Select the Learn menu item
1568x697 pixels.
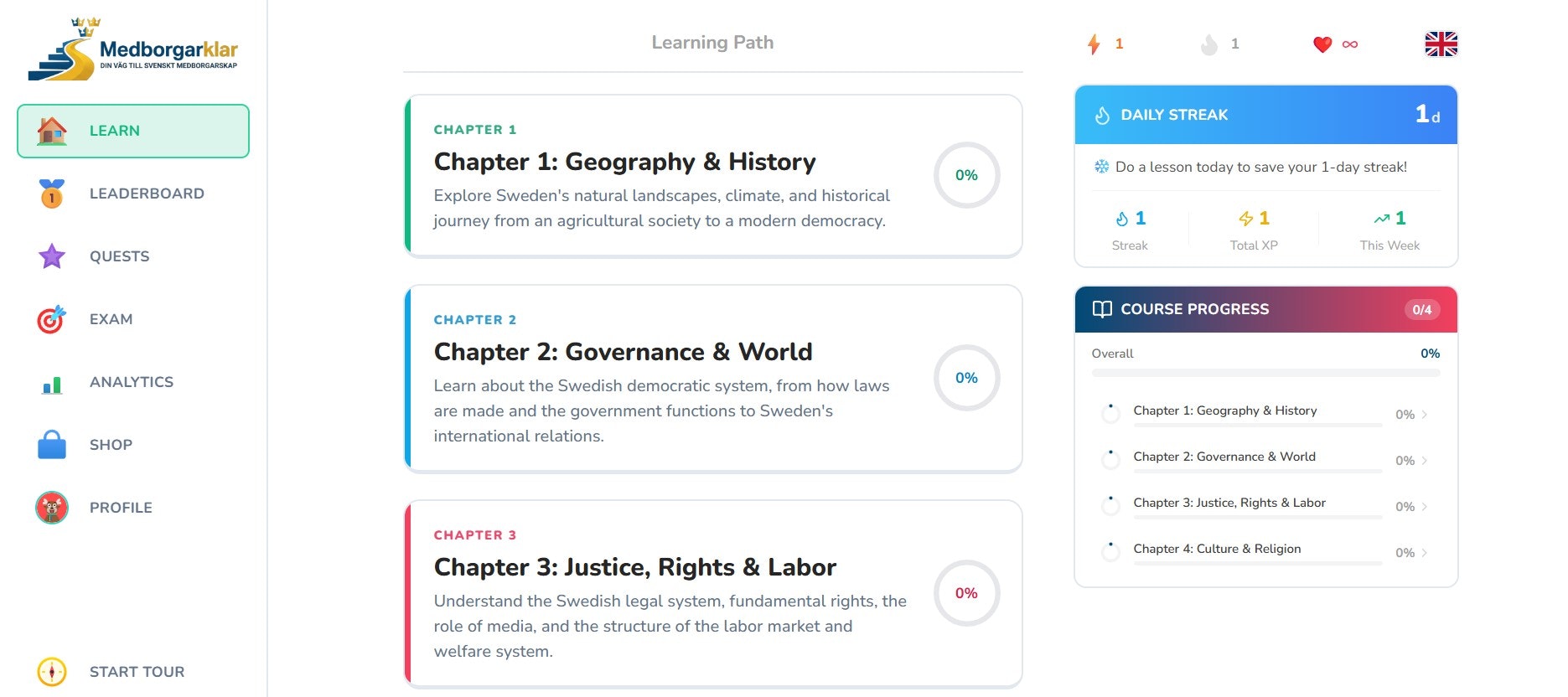(133, 131)
